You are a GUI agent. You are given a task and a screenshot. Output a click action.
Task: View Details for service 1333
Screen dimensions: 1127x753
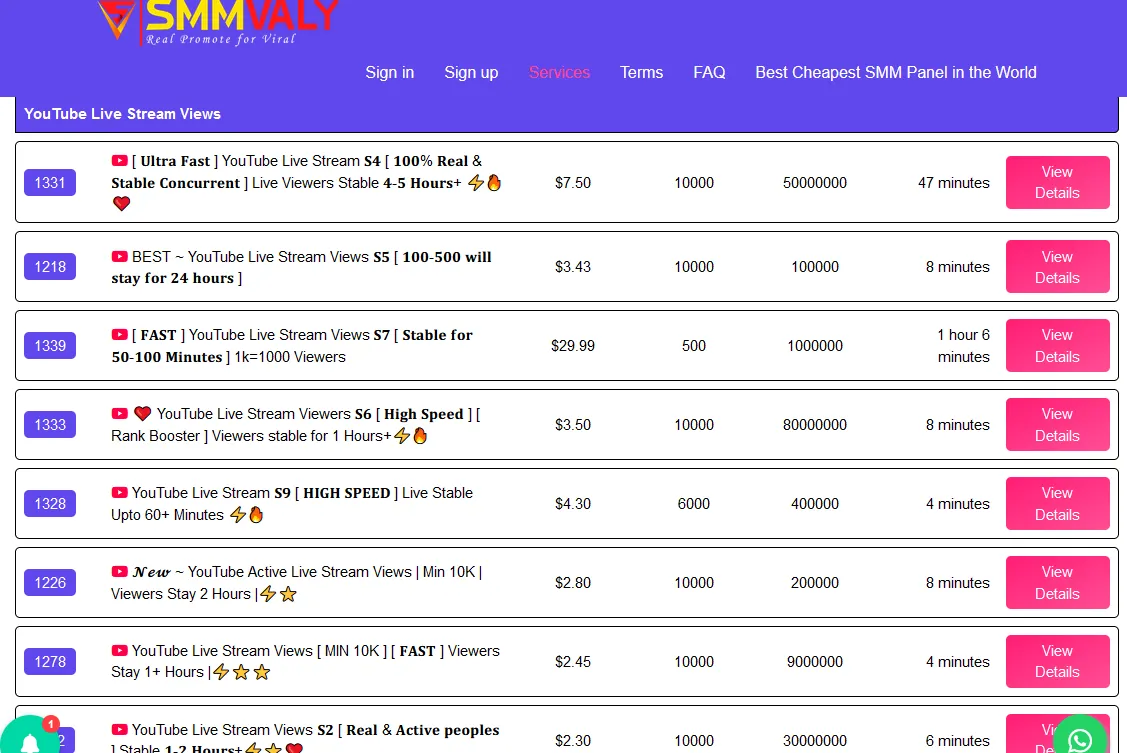click(x=1057, y=425)
